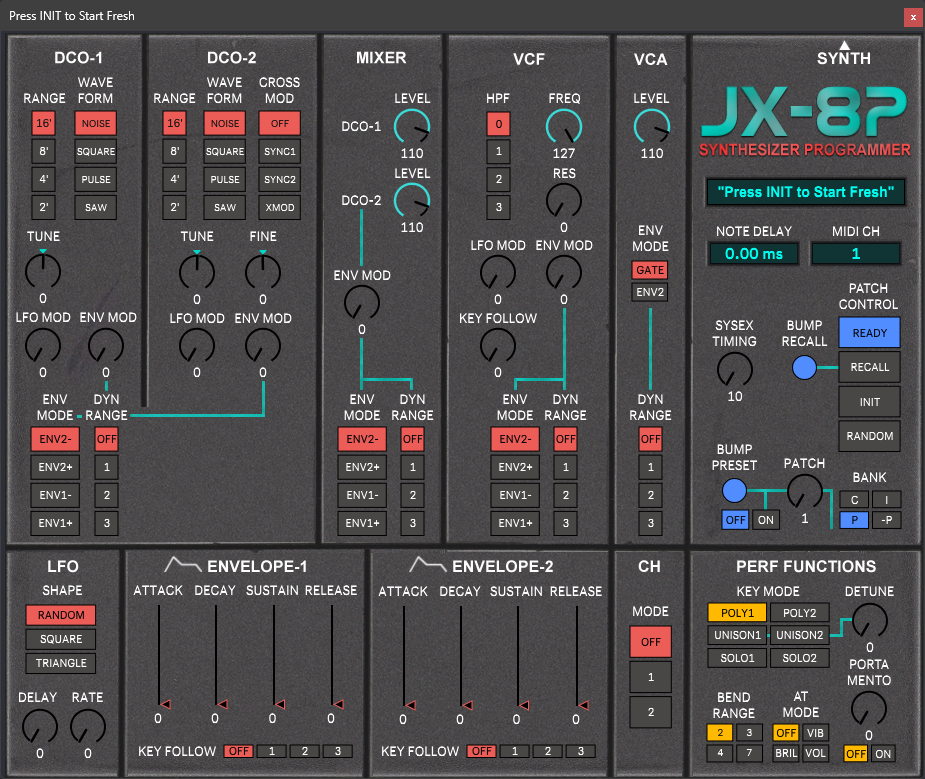The width and height of the screenshot is (925, 779).
Task: Select LFO shape TRIANGLE
Action: click(61, 663)
